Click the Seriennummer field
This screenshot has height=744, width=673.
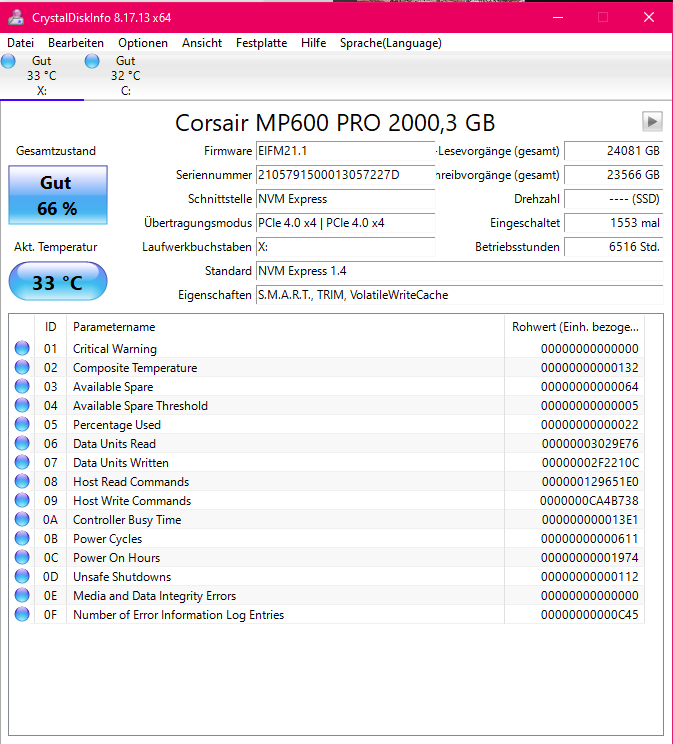pos(346,175)
